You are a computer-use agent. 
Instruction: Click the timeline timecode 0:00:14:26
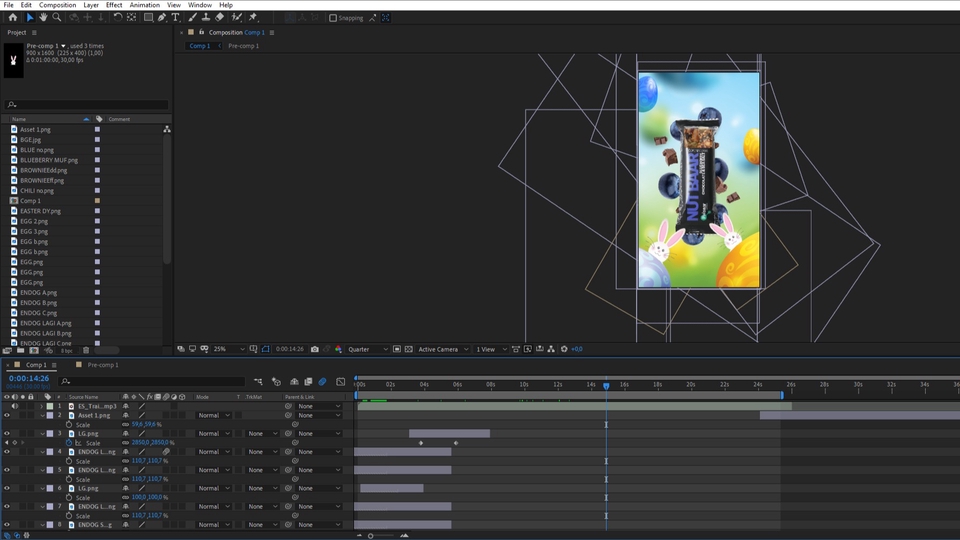coord(29,378)
